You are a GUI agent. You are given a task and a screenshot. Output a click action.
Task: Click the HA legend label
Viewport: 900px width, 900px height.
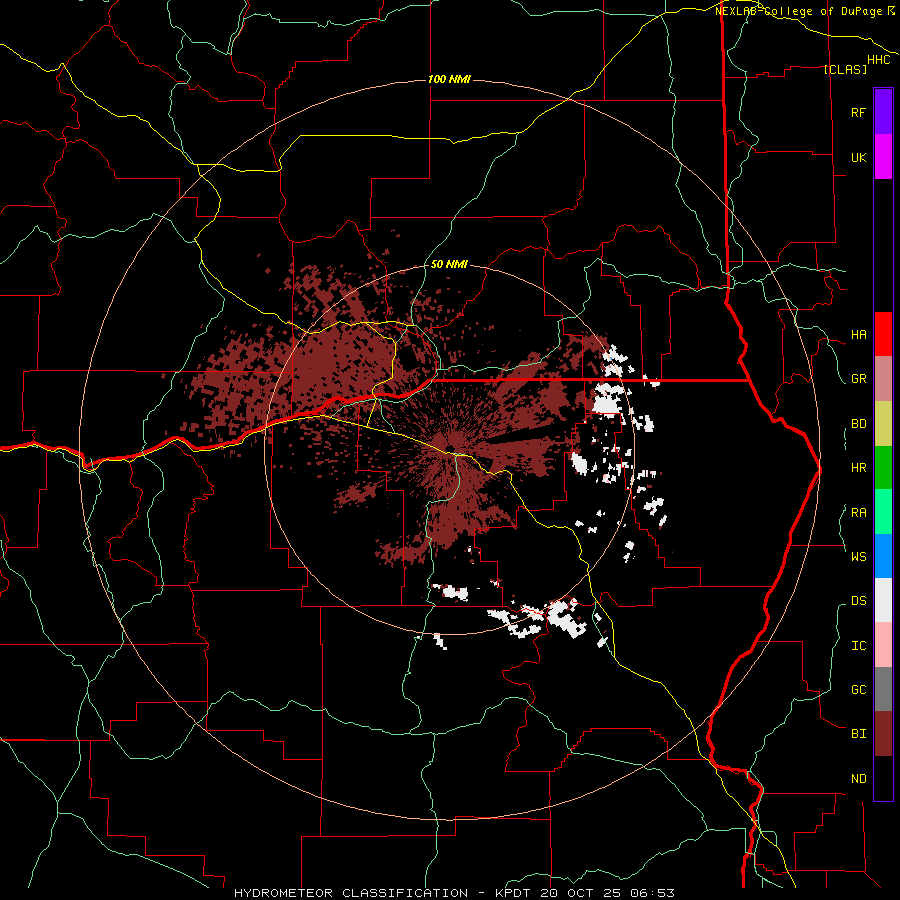[x=858, y=334]
